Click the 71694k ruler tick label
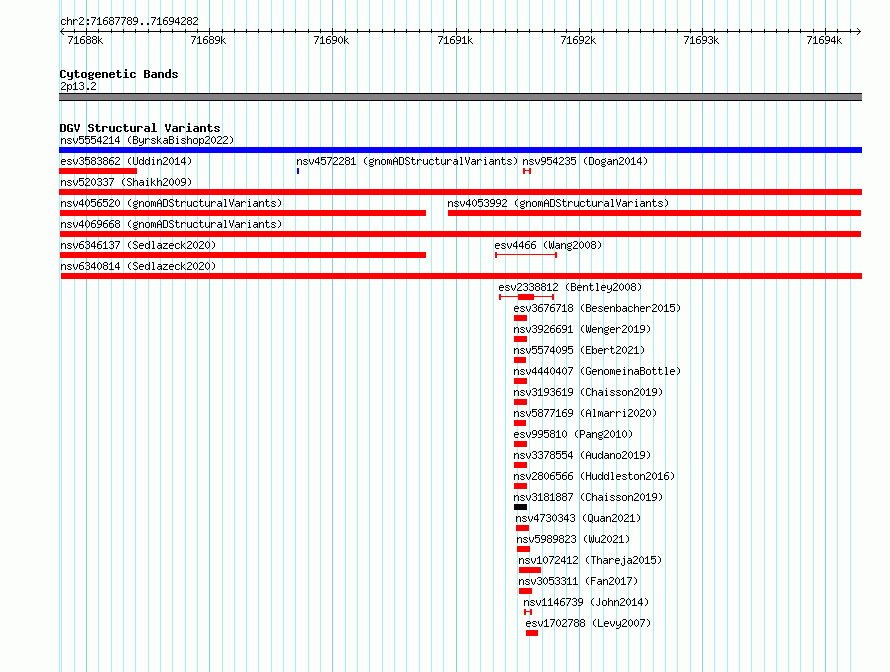 (x=824, y=40)
